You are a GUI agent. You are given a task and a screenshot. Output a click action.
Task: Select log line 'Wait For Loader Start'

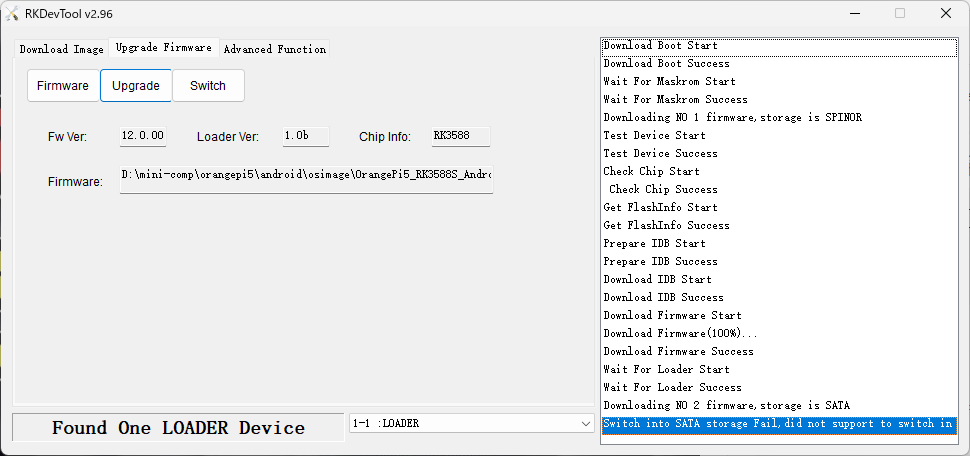779,369
